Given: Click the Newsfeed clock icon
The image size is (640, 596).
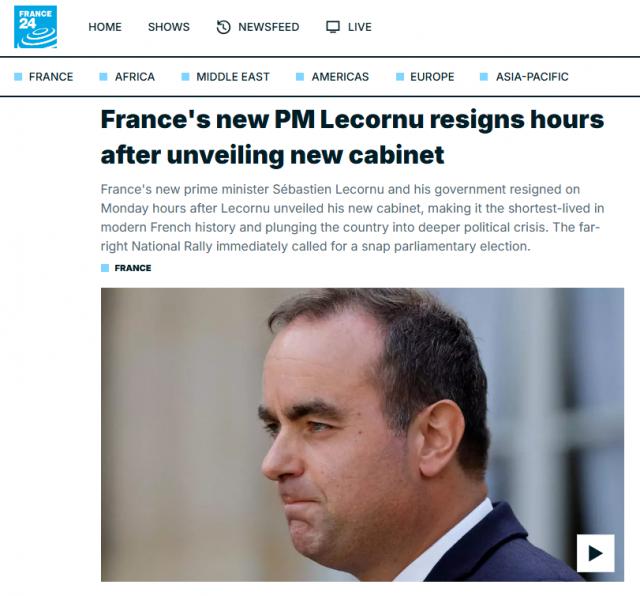Looking at the screenshot, I should [223, 27].
